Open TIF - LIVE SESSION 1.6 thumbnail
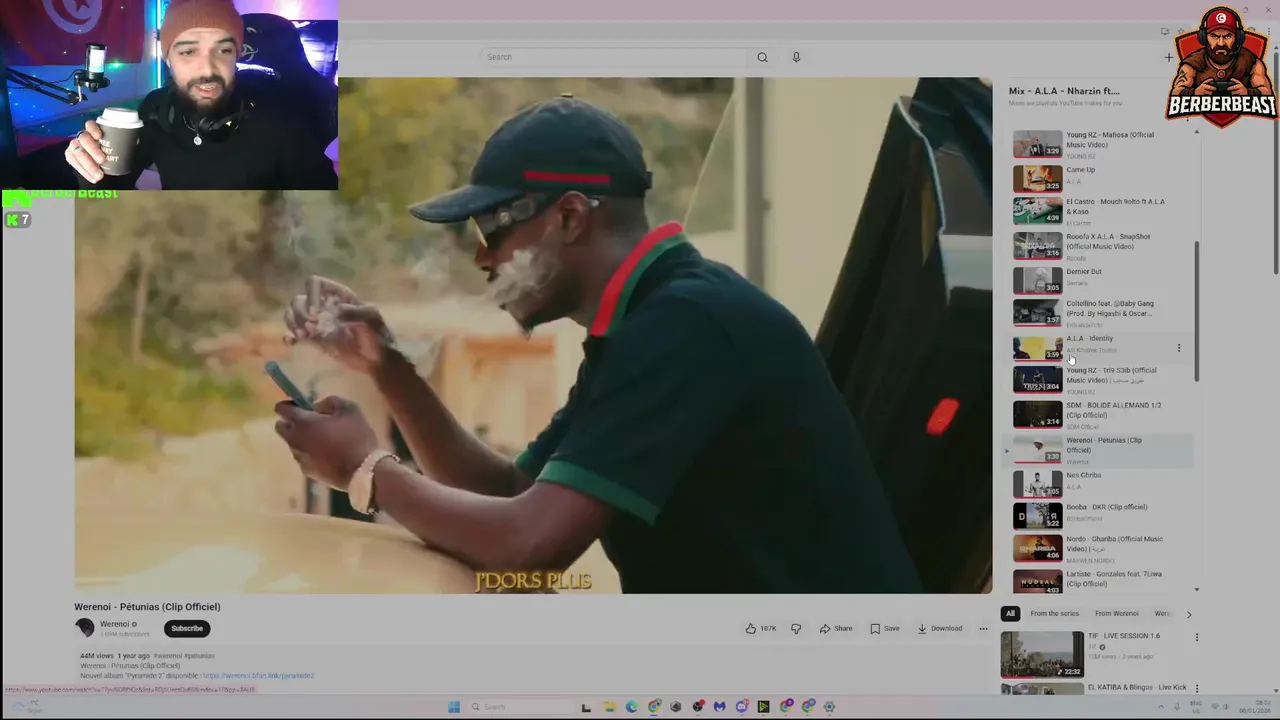The height and width of the screenshot is (720, 1280). pos(1042,654)
